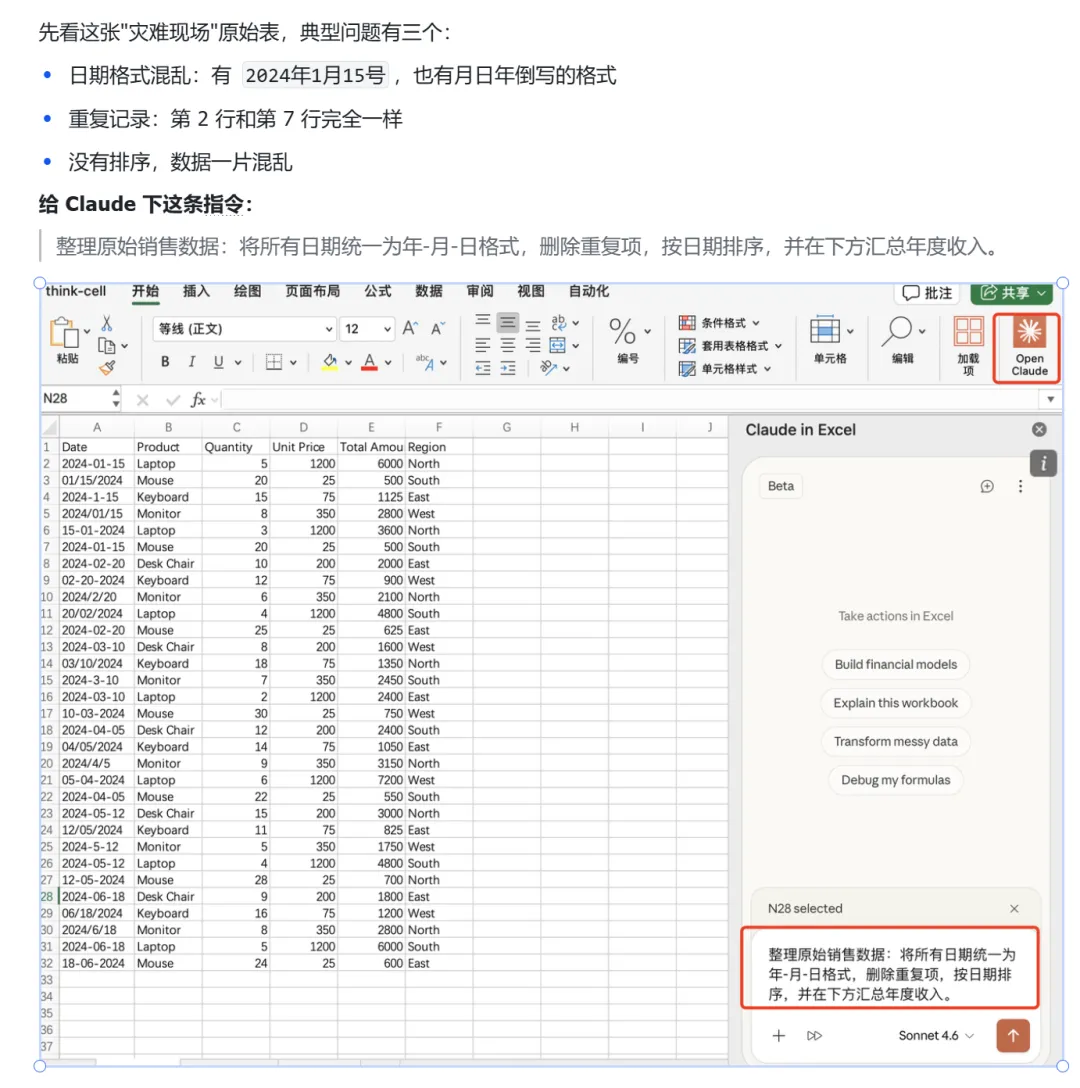Click Debug my formulas suggestion
Image resolution: width=1080 pixels, height=1088 pixels.
point(895,780)
